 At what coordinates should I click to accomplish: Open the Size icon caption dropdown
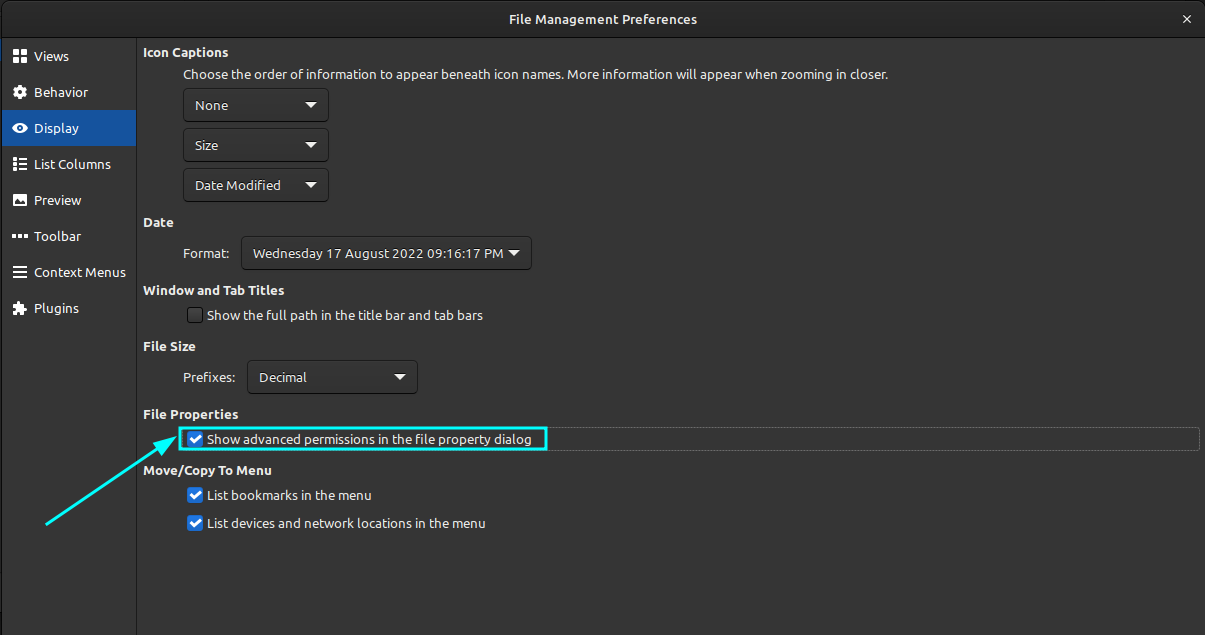[x=256, y=145]
